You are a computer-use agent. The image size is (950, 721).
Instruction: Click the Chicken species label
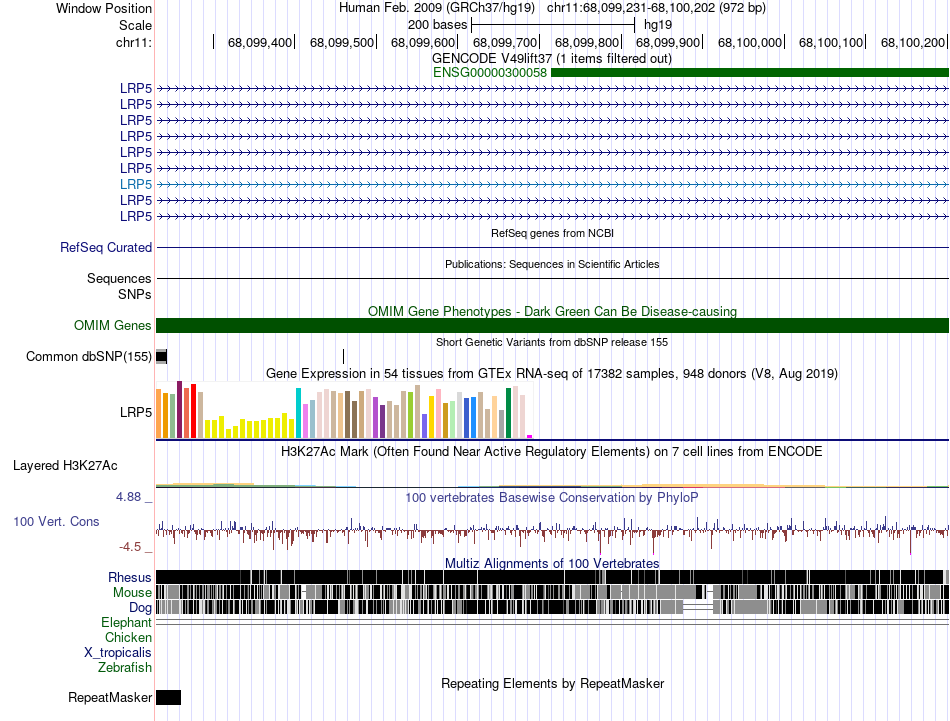click(x=128, y=637)
